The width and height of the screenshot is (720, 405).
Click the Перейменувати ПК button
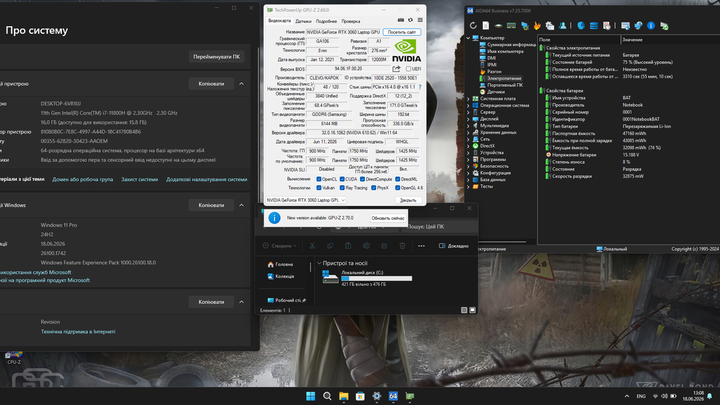216,57
